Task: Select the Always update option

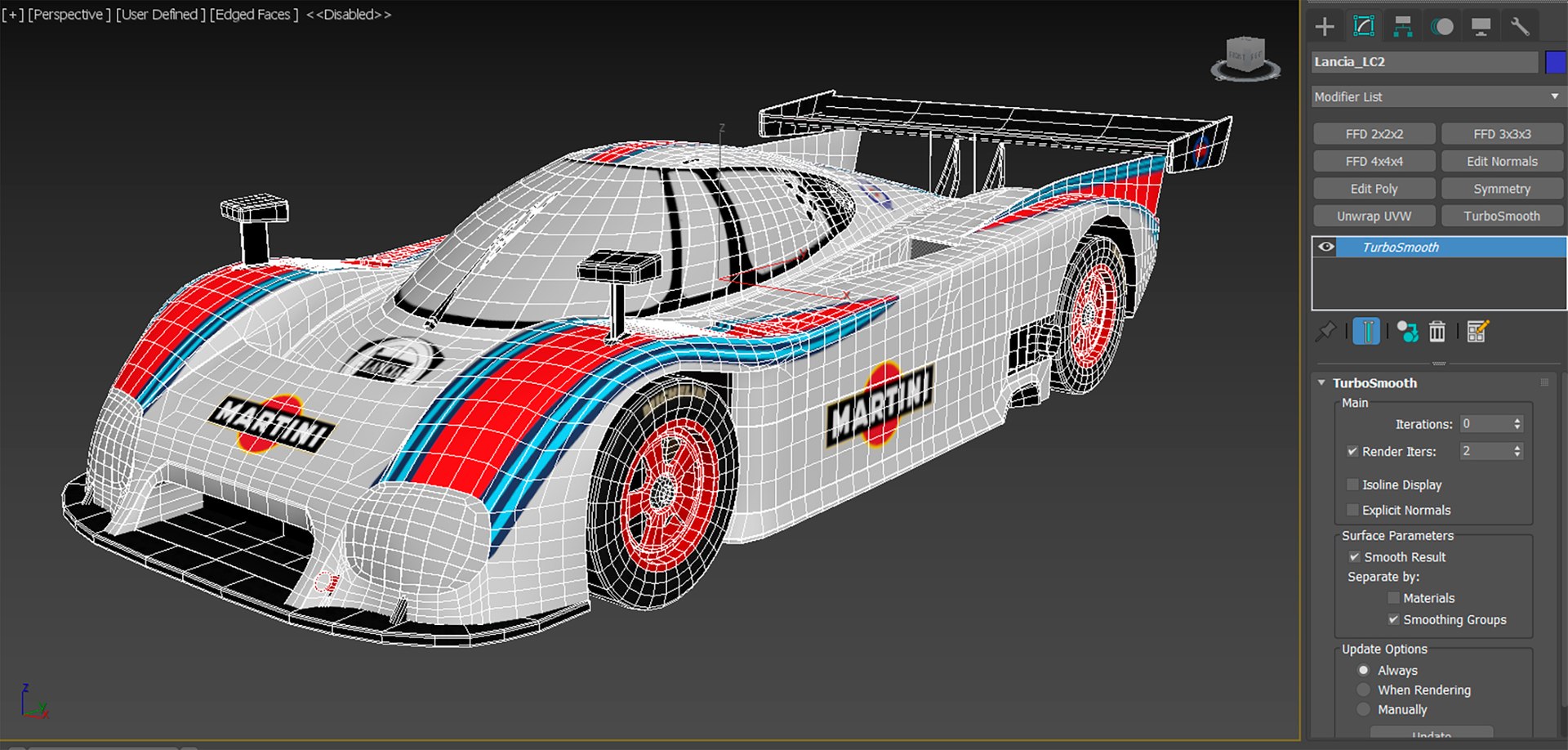Action: pos(1363,670)
